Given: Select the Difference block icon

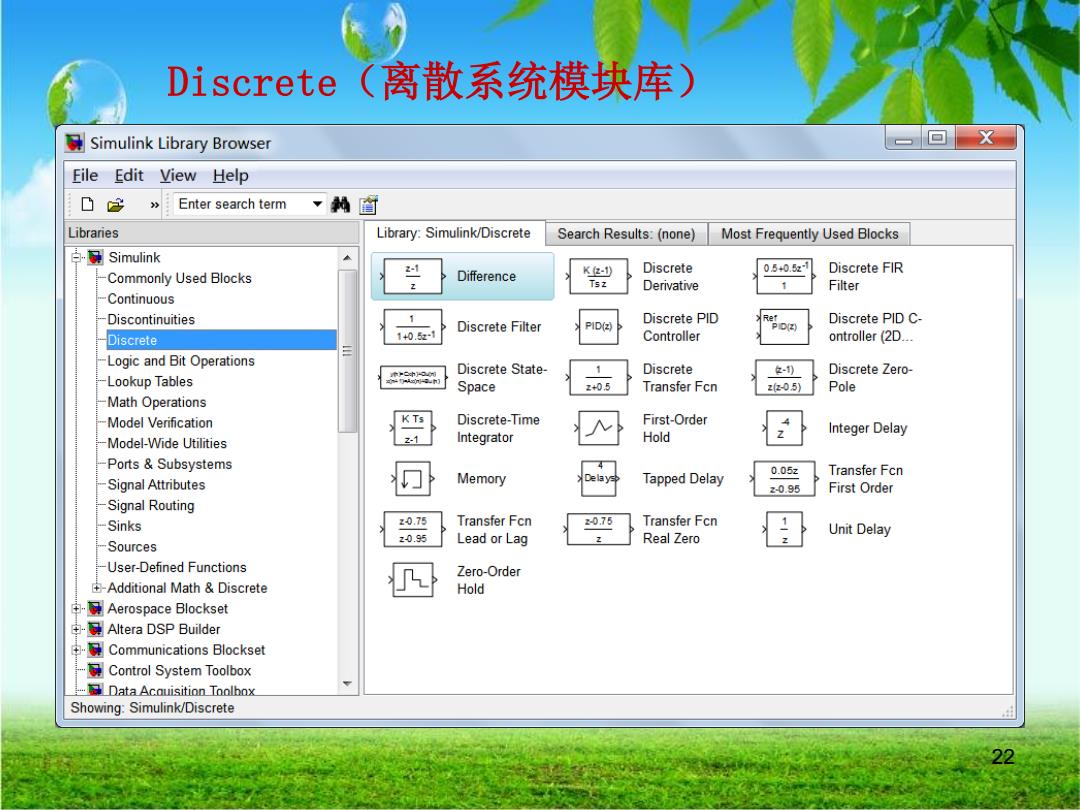Looking at the screenshot, I should coord(413,276).
